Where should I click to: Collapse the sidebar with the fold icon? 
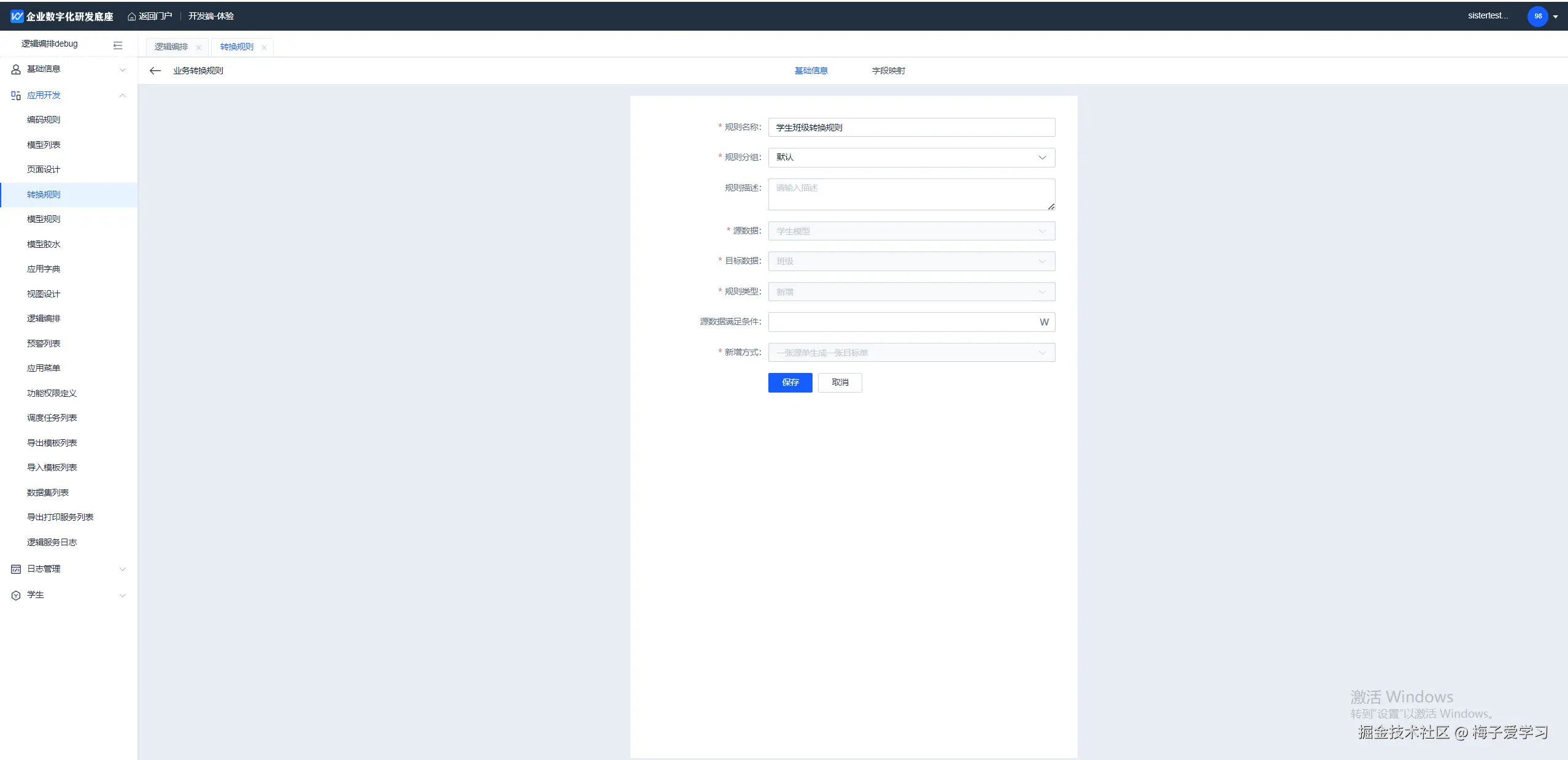point(118,45)
